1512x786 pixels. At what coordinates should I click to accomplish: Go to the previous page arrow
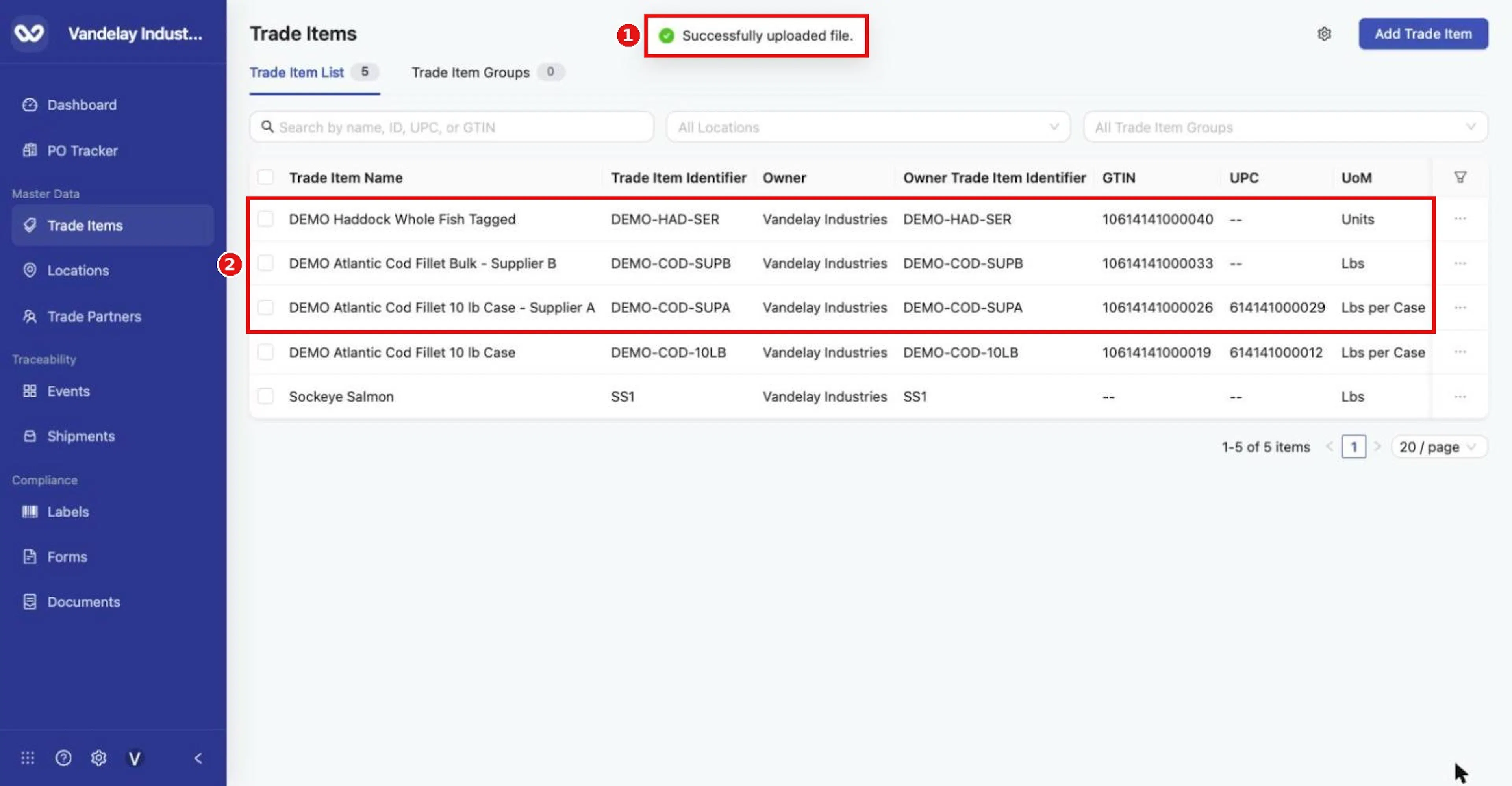click(1329, 447)
